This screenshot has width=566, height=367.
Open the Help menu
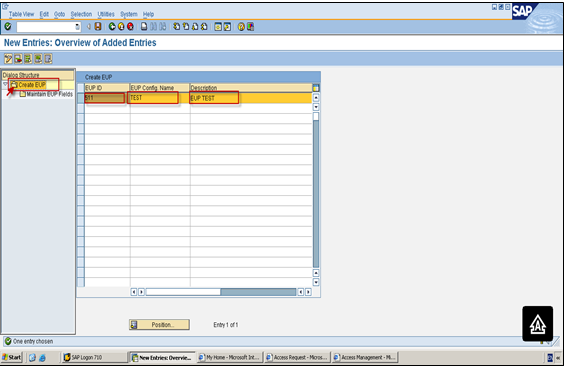148,14
